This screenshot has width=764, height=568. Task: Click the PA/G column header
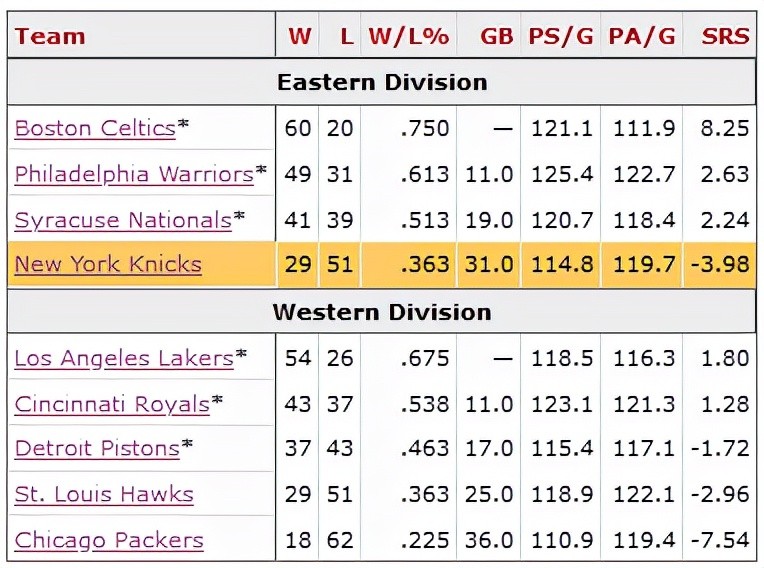642,37
